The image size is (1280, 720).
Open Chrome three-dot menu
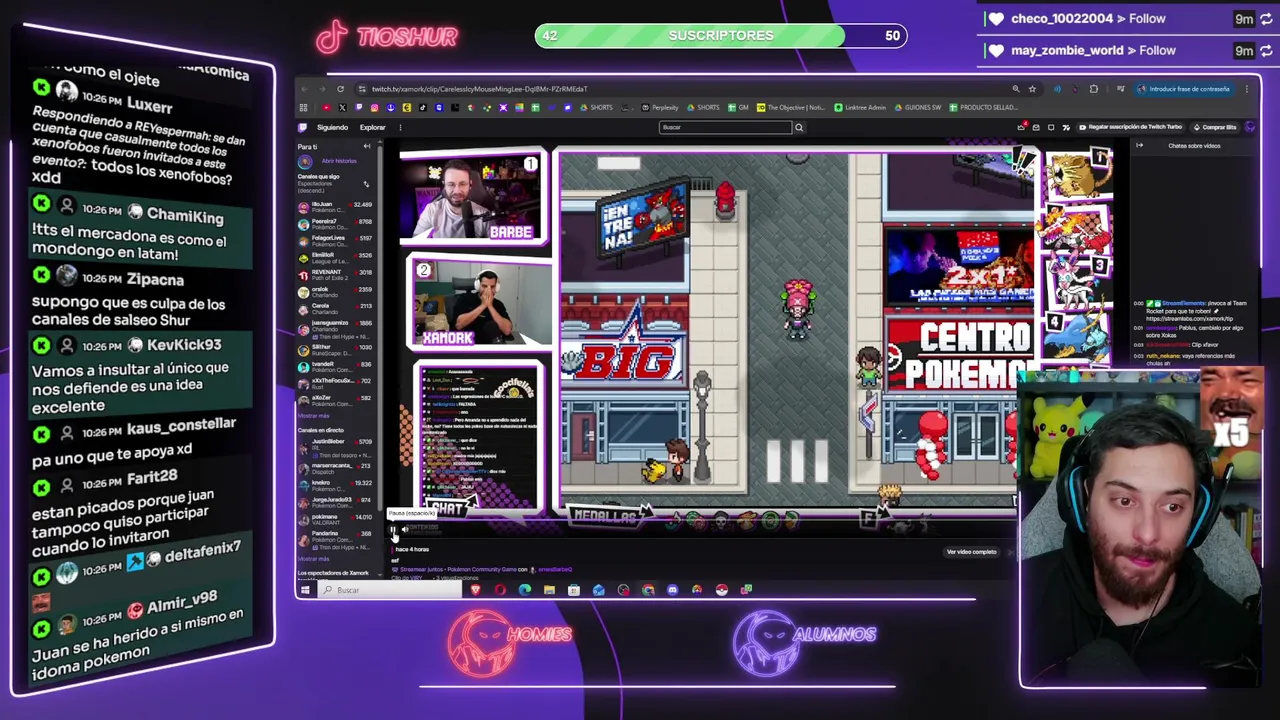[1247, 89]
